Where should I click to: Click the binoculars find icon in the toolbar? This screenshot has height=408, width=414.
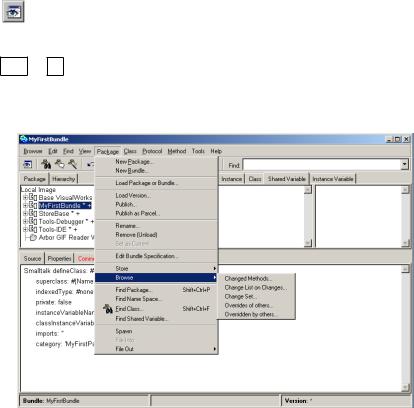tap(46, 164)
